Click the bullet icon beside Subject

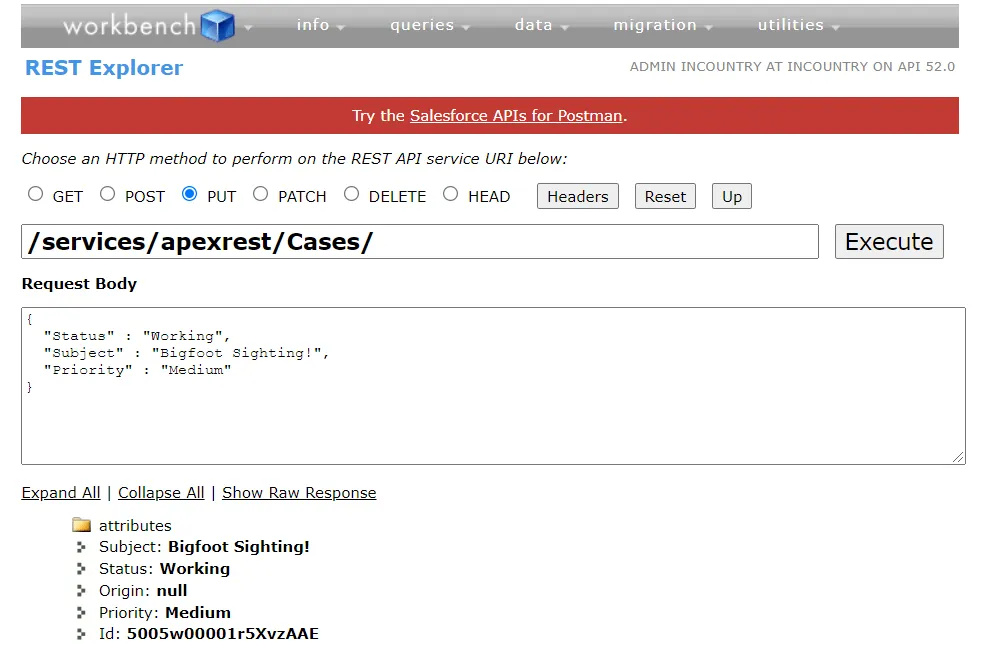tap(82, 547)
